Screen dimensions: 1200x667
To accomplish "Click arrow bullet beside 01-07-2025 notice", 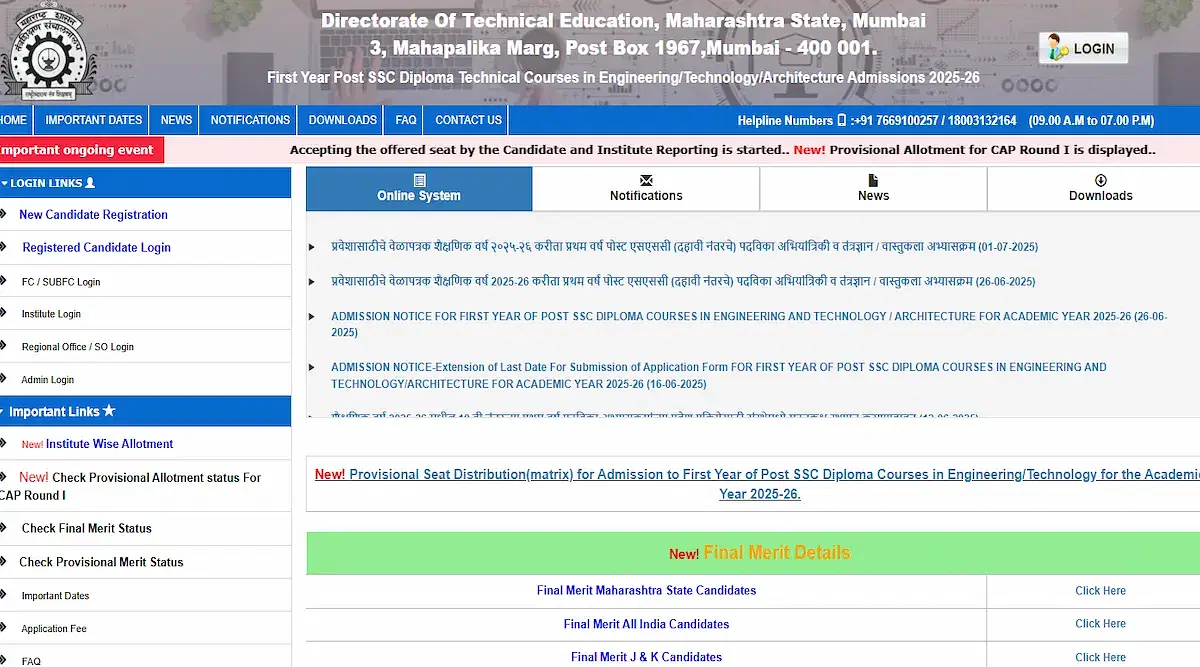I will [312, 247].
